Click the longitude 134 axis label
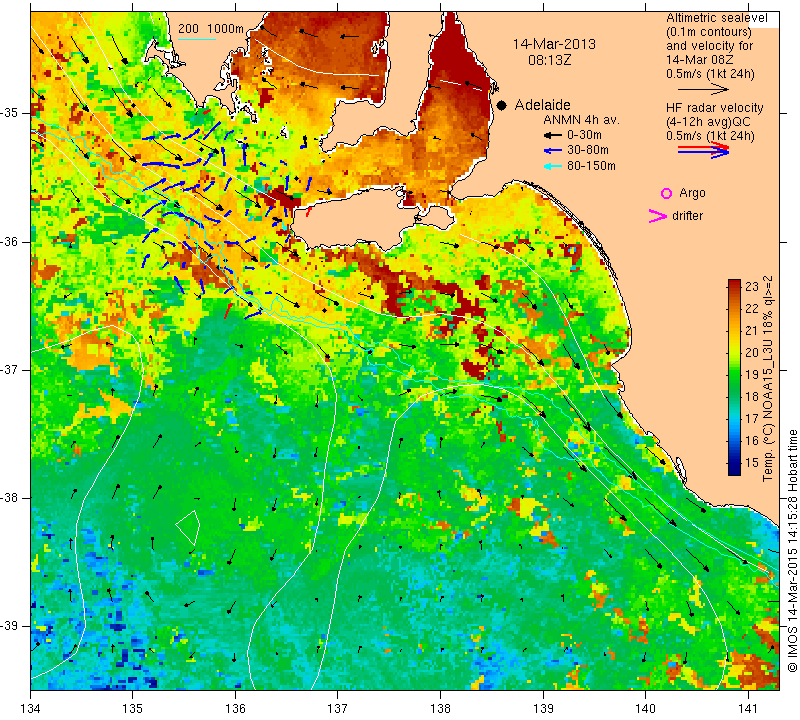The width and height of the screenshot is (800, 720). coord(31,709)
